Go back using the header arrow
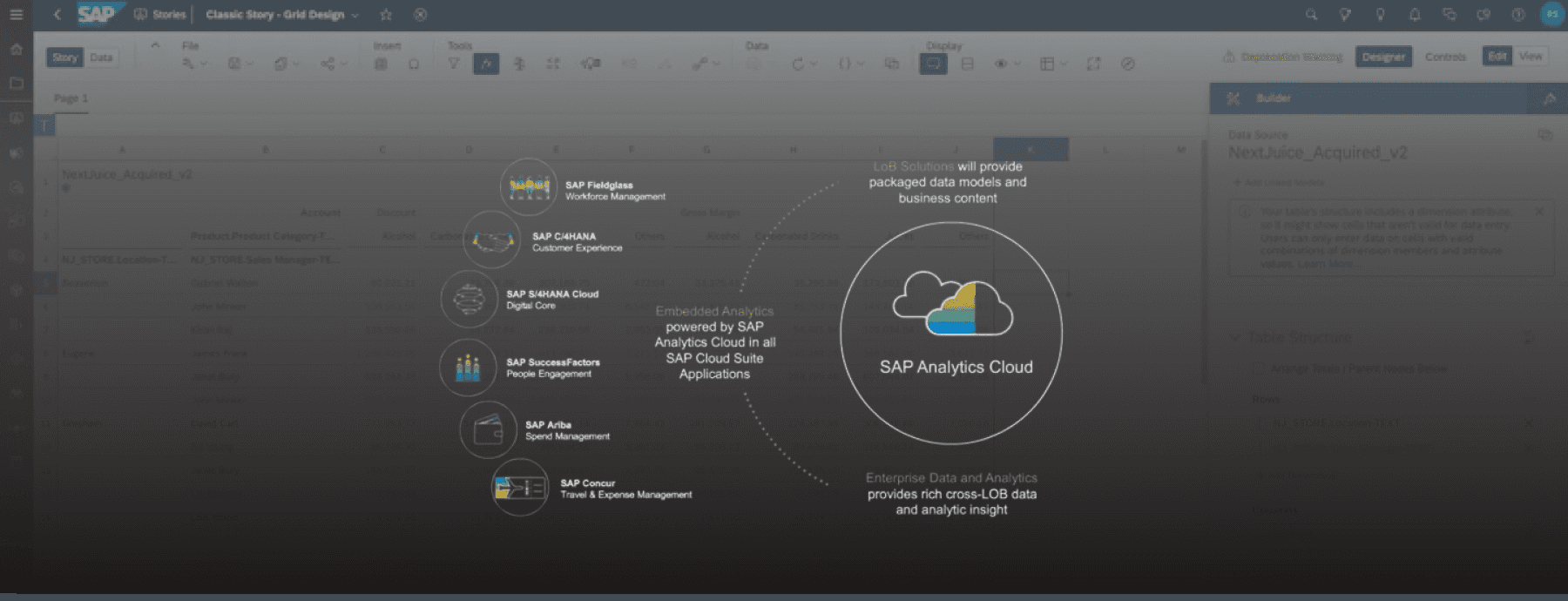 pyautogui.click(x=57, y=15)
